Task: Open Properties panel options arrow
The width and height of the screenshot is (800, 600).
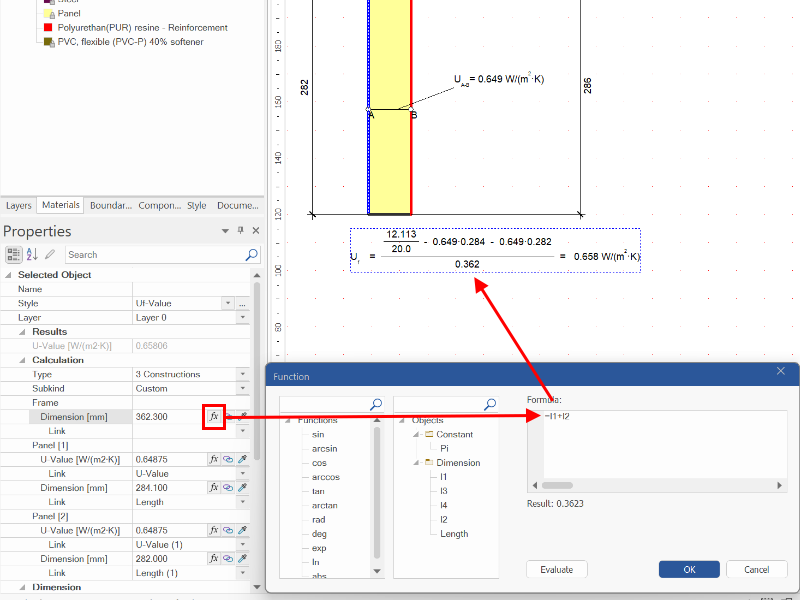Action: pos(225,231)
